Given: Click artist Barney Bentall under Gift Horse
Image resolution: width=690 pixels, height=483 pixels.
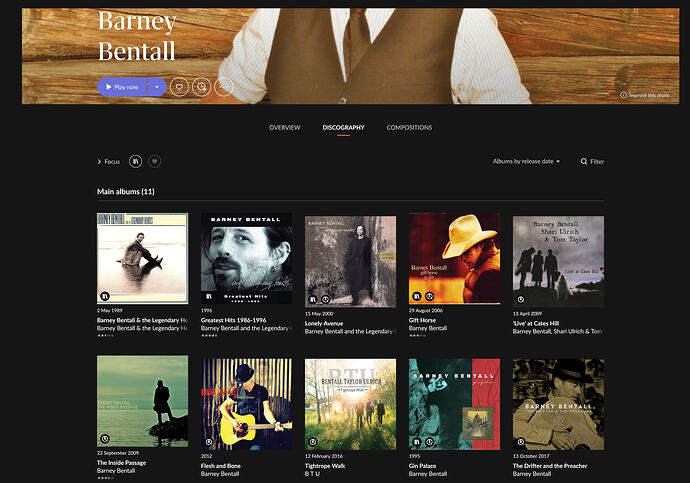Looking at the screenshot, I should [x=428, y=328].
